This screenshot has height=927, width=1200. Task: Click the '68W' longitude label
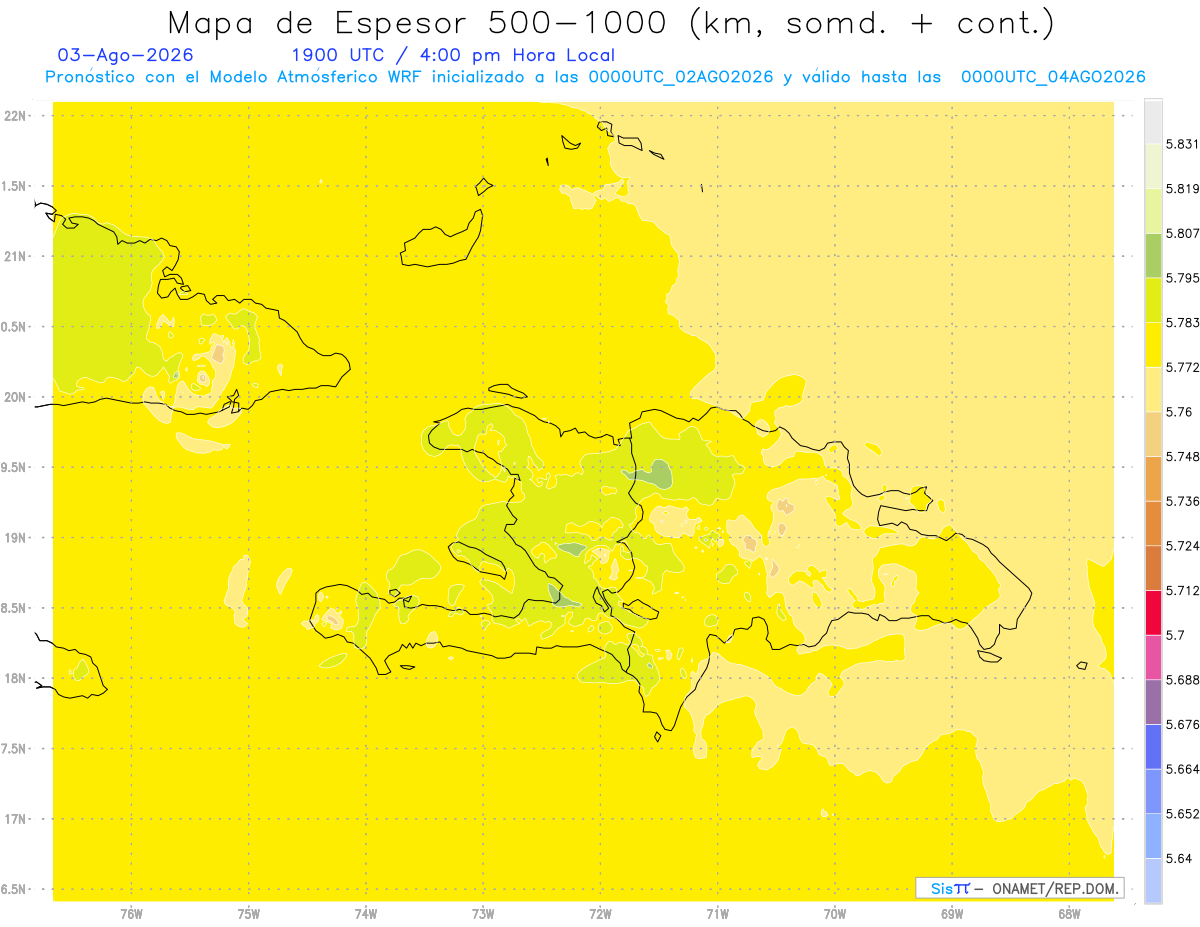pos(1069,914)
